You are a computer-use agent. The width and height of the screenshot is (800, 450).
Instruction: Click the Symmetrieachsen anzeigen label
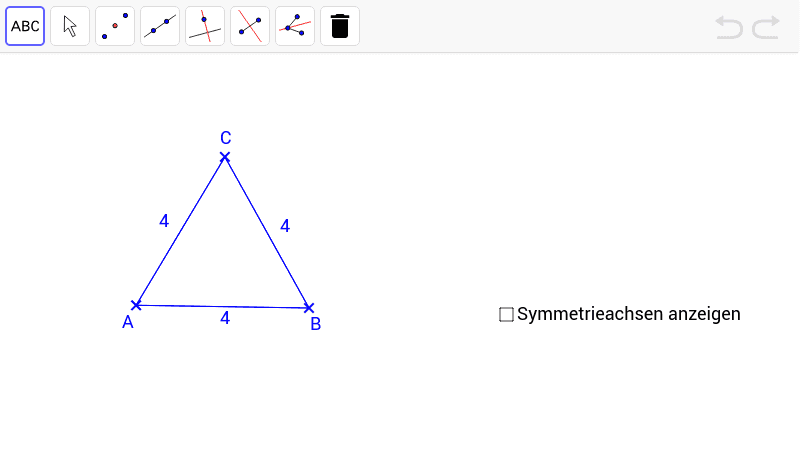[629, 314]
